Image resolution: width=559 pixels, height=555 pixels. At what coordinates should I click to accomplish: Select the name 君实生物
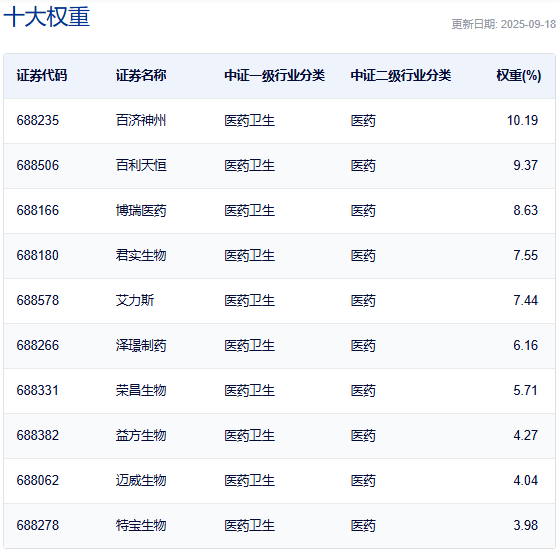coord(141,256)
